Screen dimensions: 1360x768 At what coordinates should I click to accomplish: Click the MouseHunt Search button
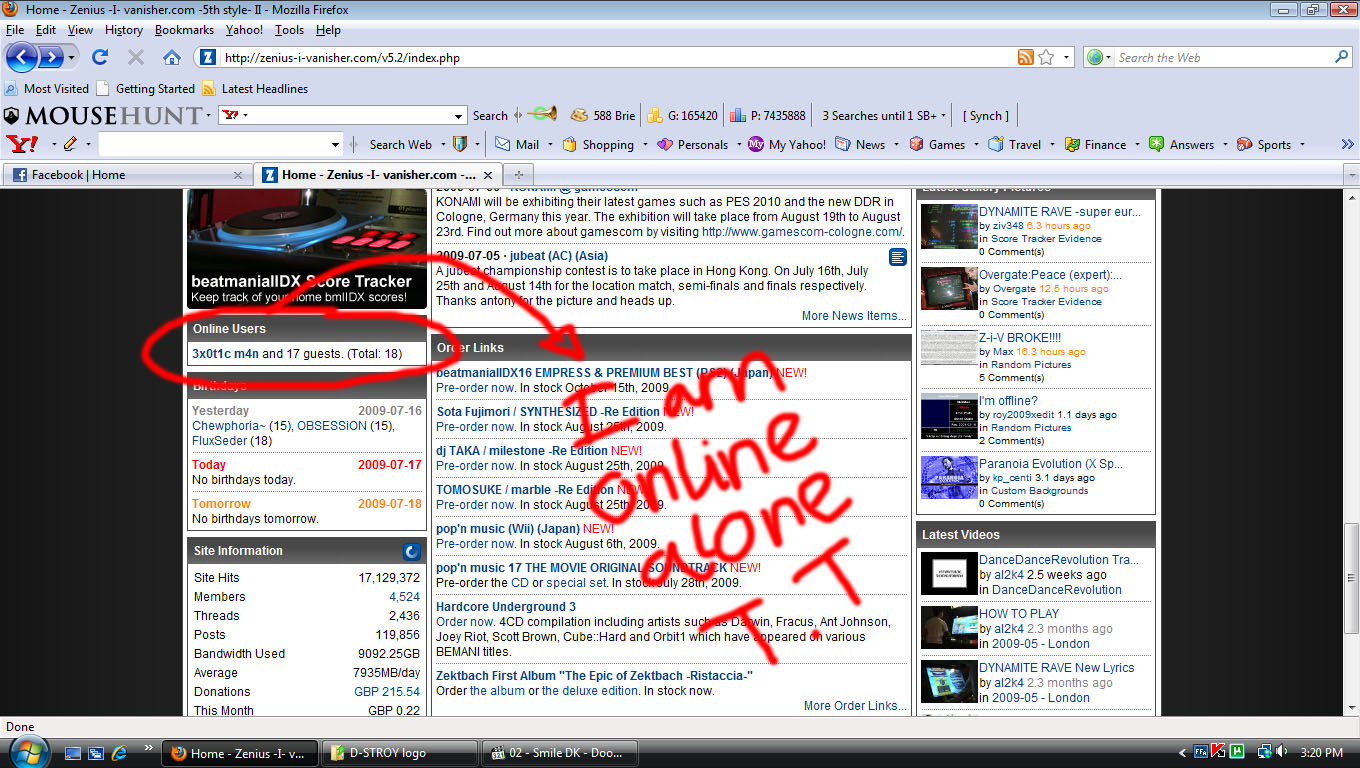(490, 116)
